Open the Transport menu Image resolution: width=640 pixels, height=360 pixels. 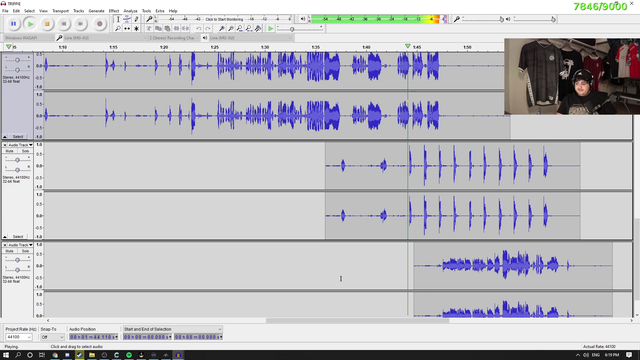[x=60, y=11]
